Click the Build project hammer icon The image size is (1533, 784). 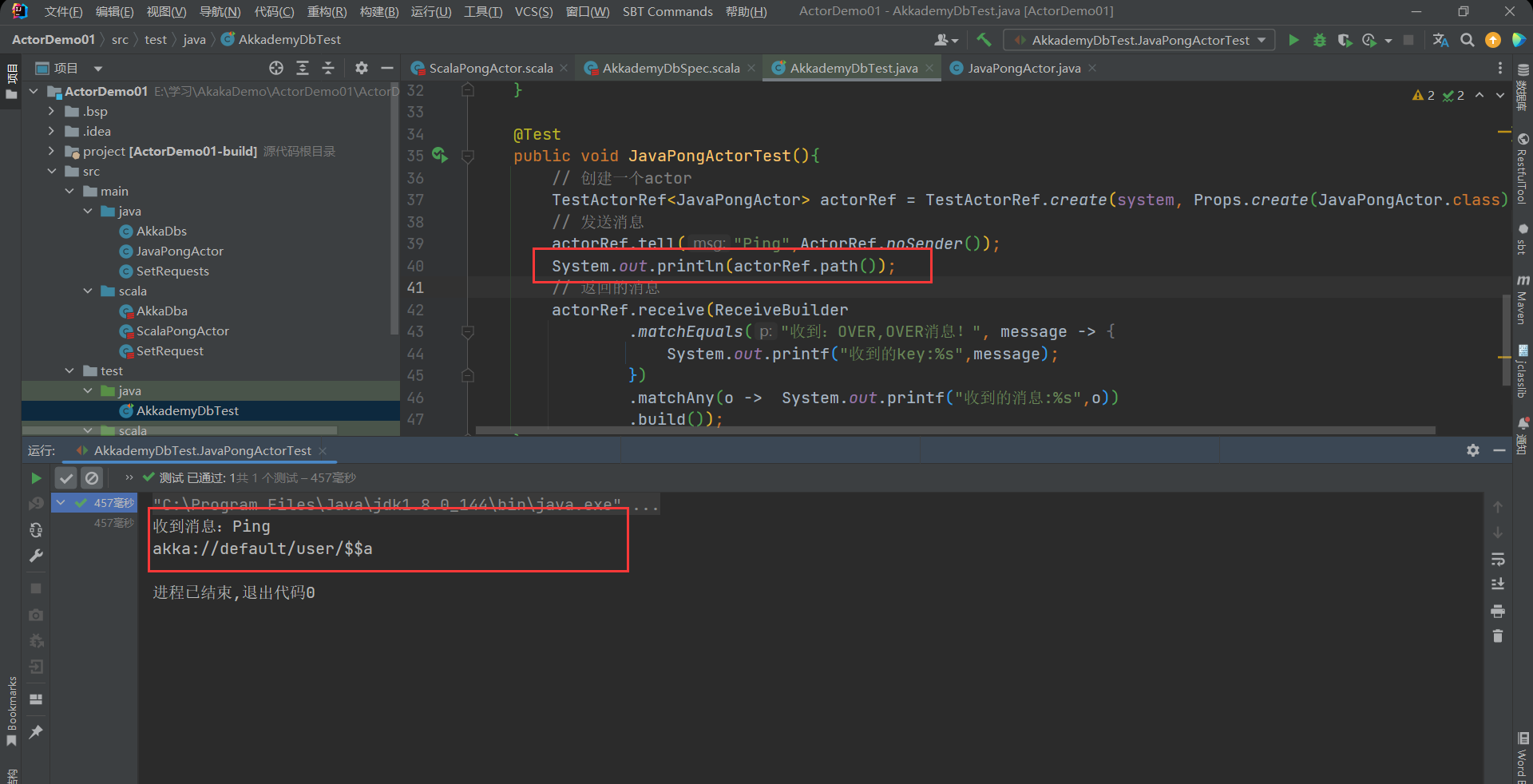point(984,40)
